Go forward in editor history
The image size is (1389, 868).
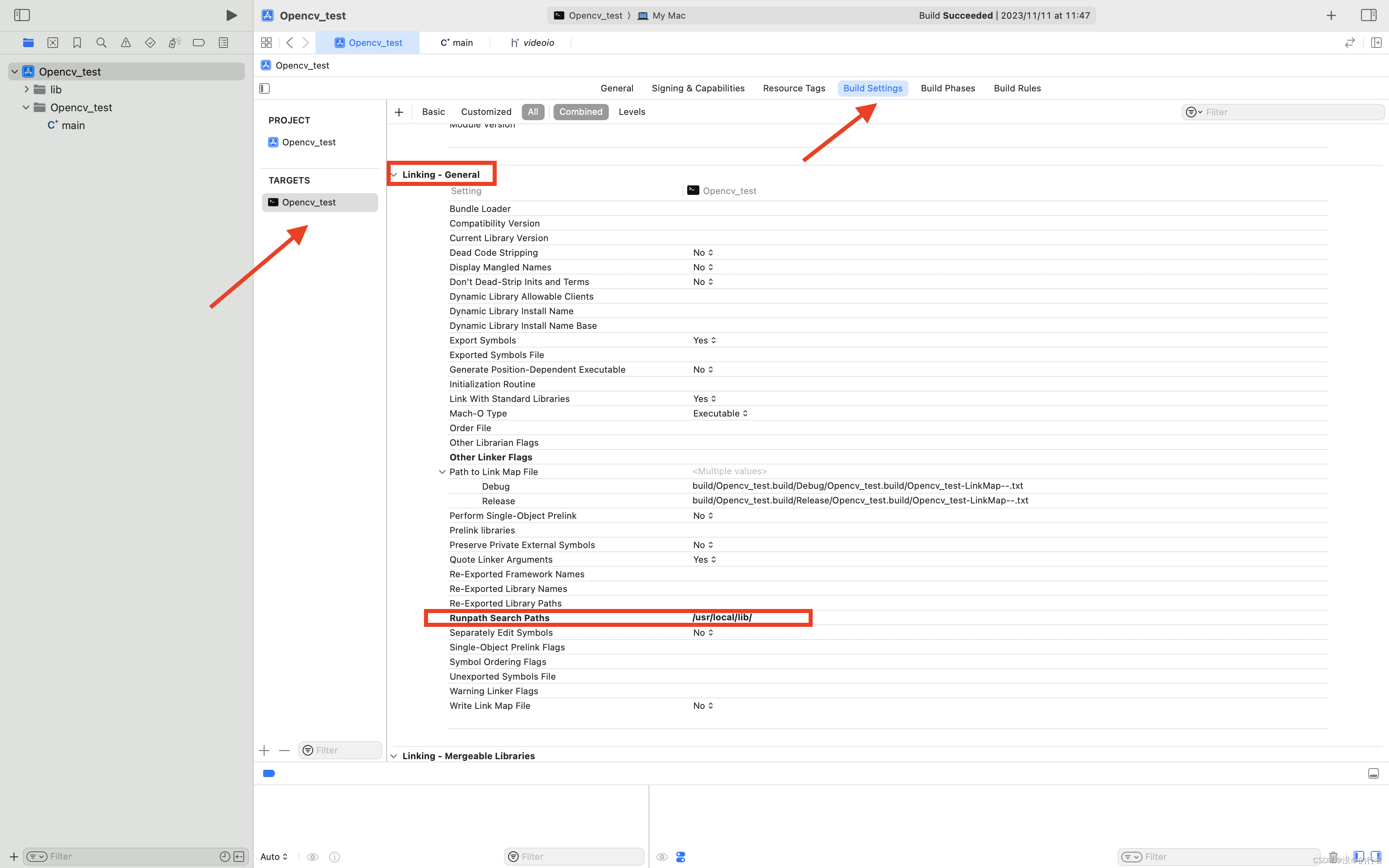(x=305, y=43)
